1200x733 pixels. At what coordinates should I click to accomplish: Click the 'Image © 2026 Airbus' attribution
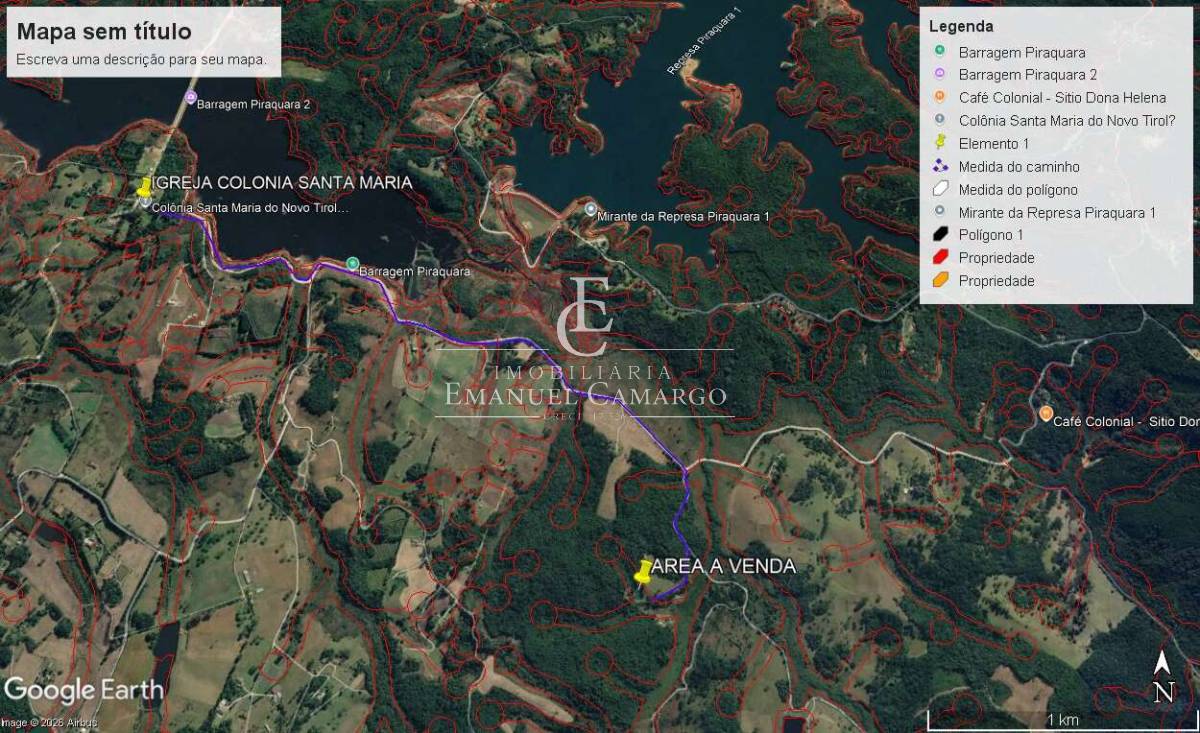[49, 722]
